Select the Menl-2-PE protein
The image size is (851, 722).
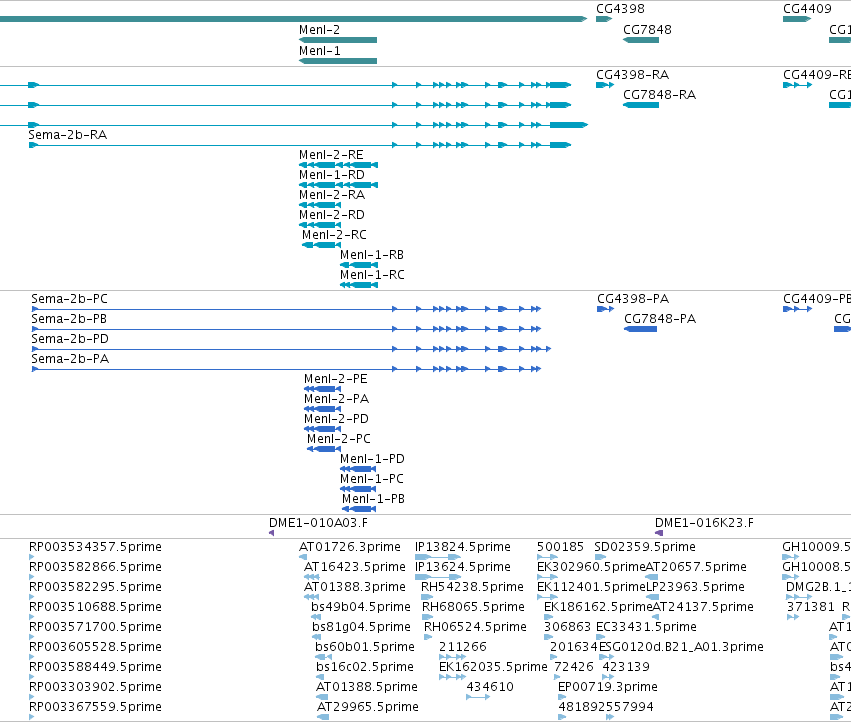click(x=322, y=389)
